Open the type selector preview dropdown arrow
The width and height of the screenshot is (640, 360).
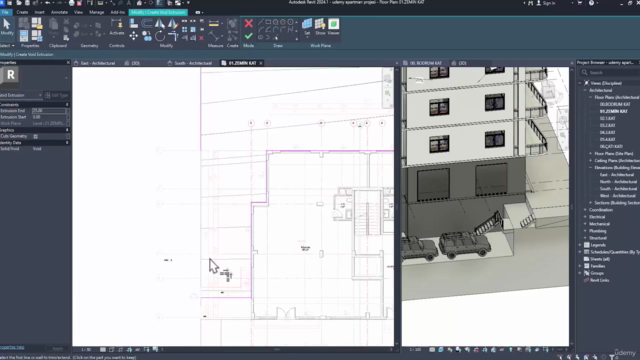(x=66, y=78)
